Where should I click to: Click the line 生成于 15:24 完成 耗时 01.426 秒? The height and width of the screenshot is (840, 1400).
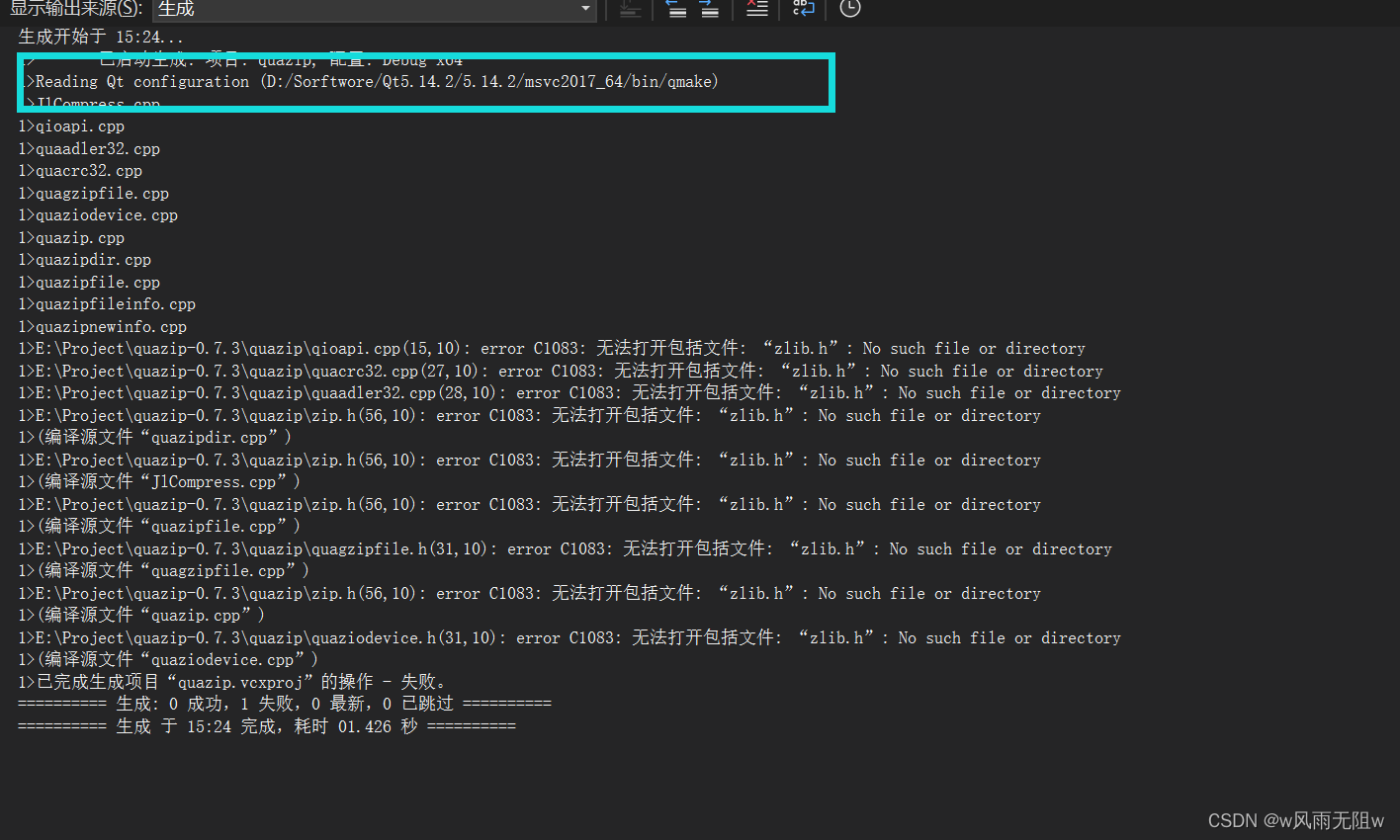click(x=267, y=726)
